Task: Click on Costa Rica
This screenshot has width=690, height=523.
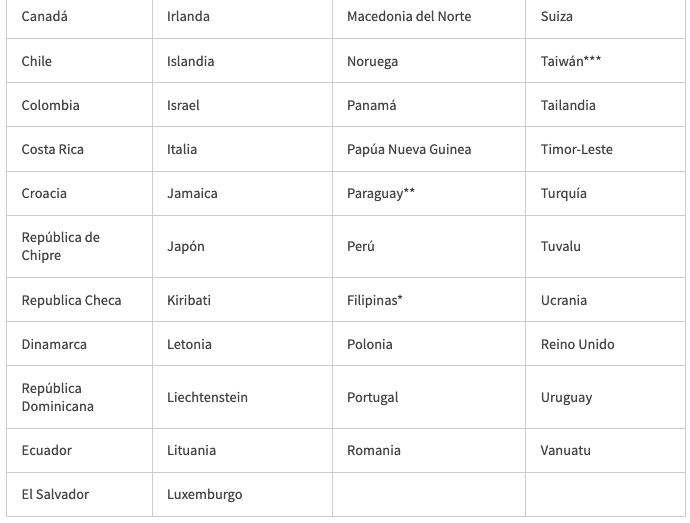Action: (x=53, y=149)
